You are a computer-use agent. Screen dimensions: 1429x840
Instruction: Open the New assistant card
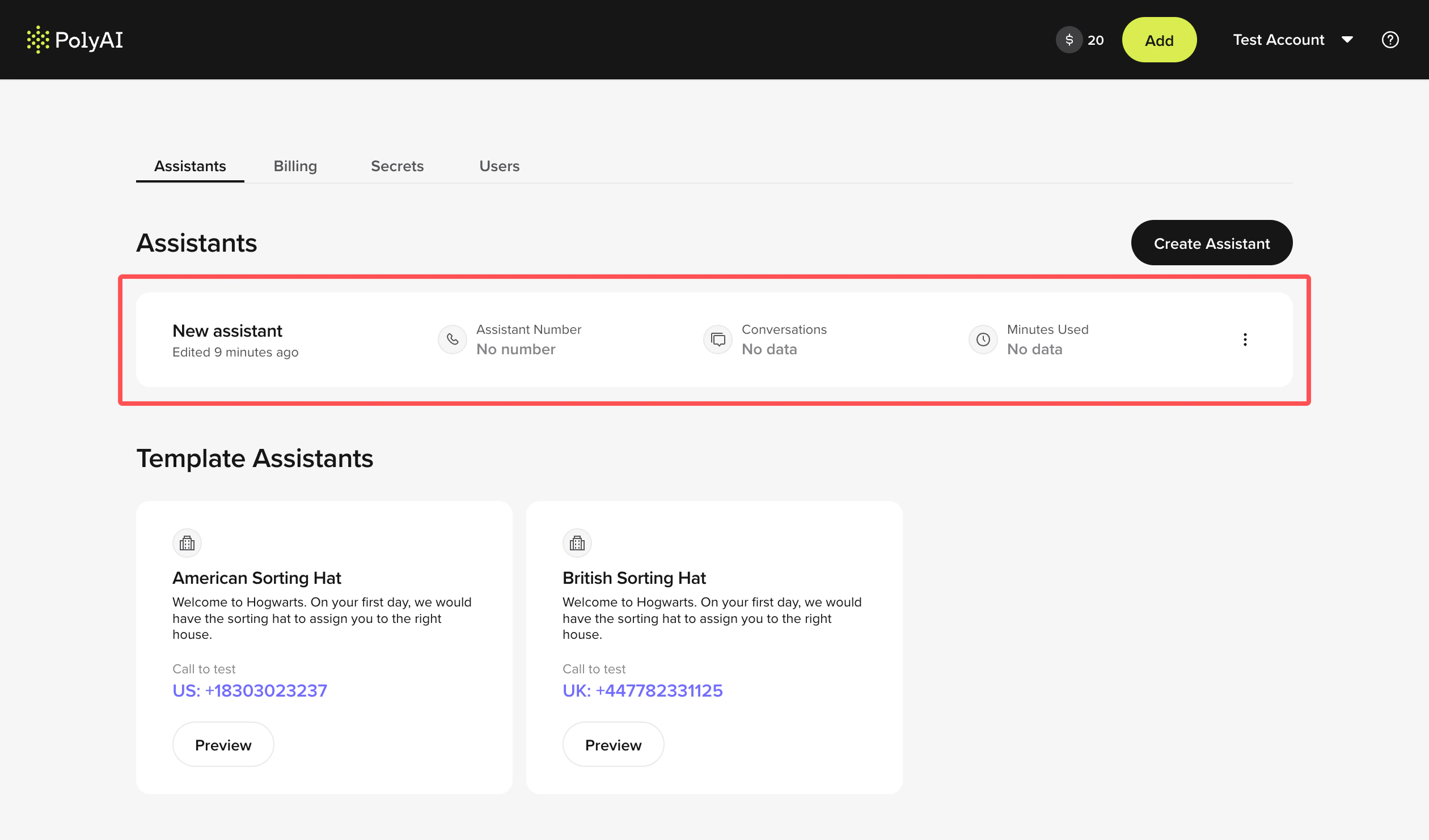click(227, 331)
